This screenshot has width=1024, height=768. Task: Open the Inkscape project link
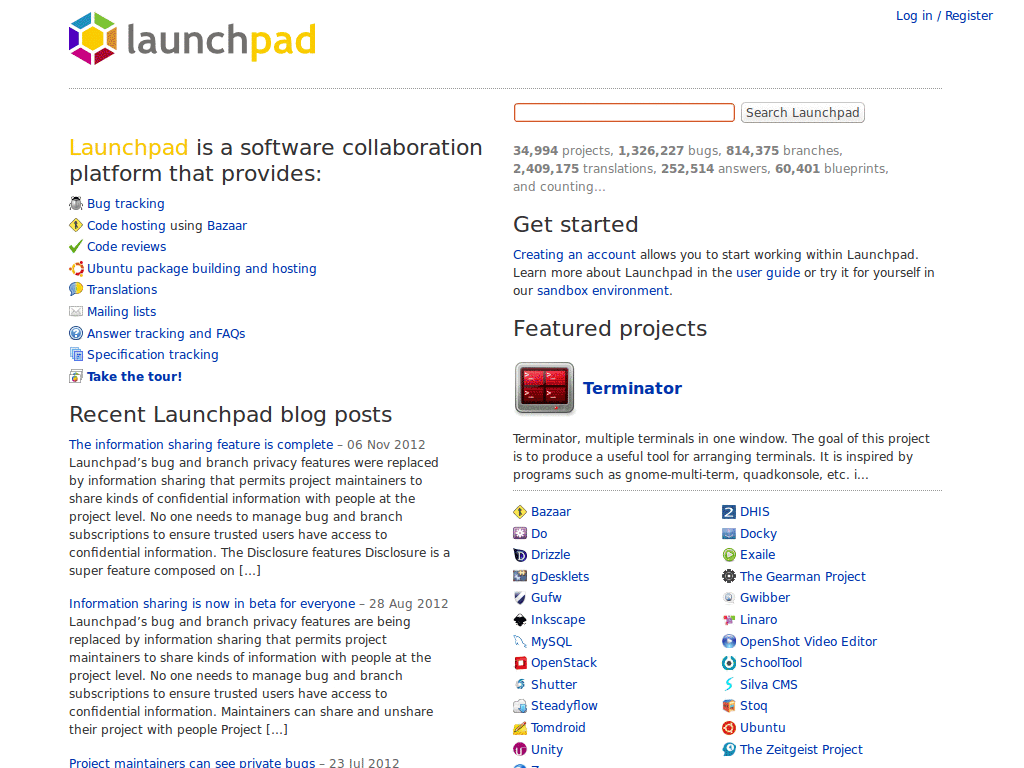coord(558,620)
